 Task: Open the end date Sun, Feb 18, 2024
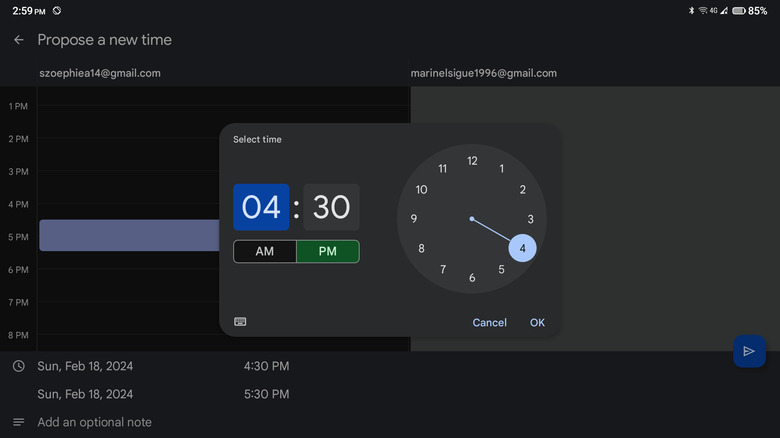click(85, 394)
